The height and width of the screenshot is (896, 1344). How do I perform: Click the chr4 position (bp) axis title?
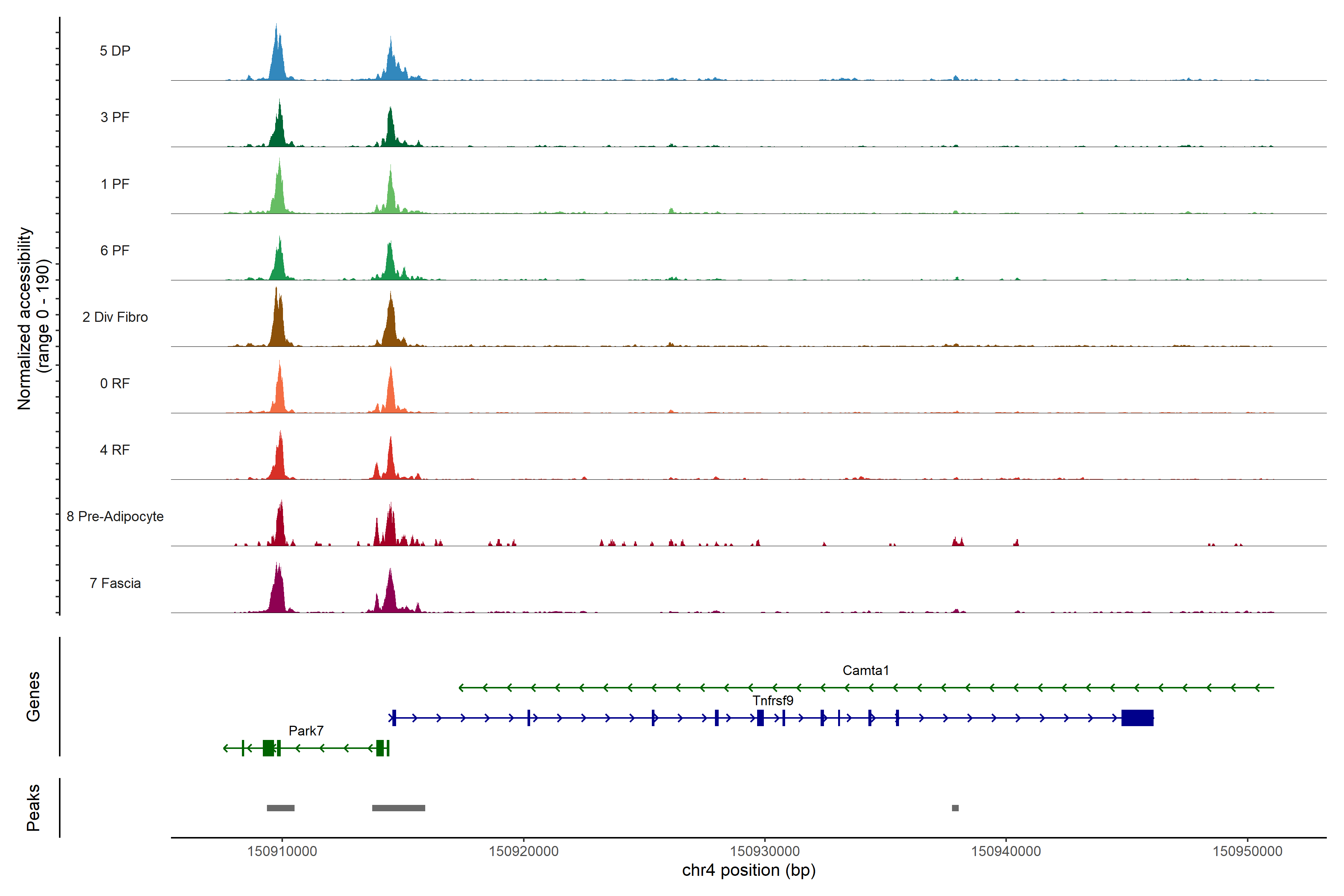[749, 871]
